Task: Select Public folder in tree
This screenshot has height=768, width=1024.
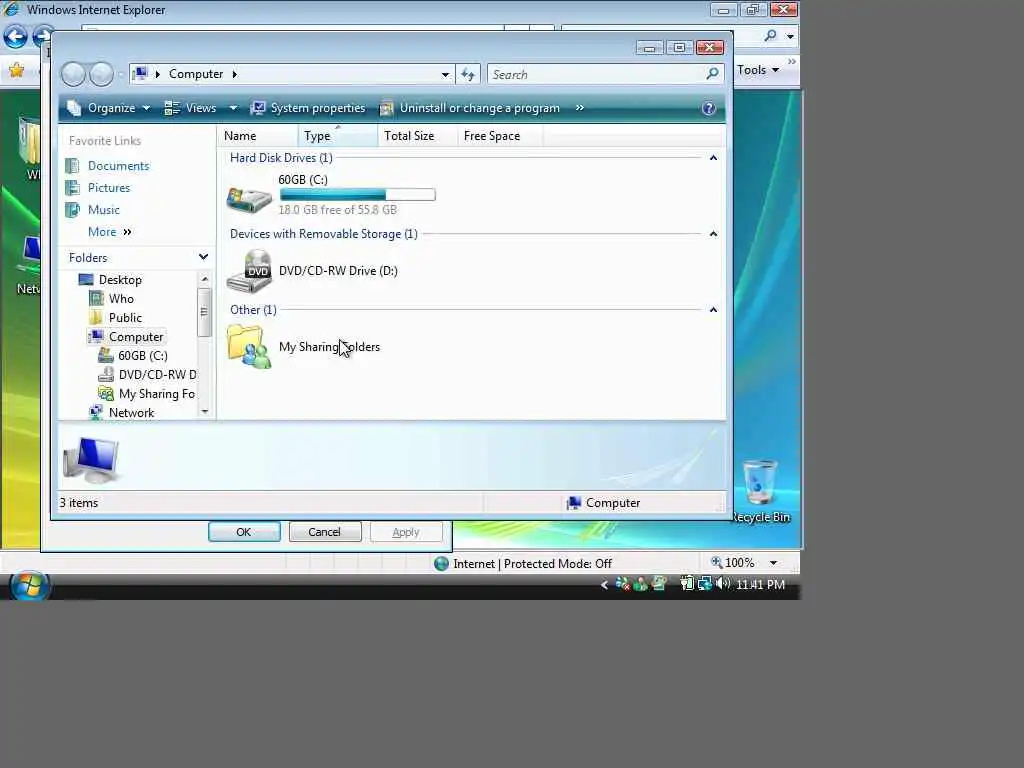Action: click(125, 317)
